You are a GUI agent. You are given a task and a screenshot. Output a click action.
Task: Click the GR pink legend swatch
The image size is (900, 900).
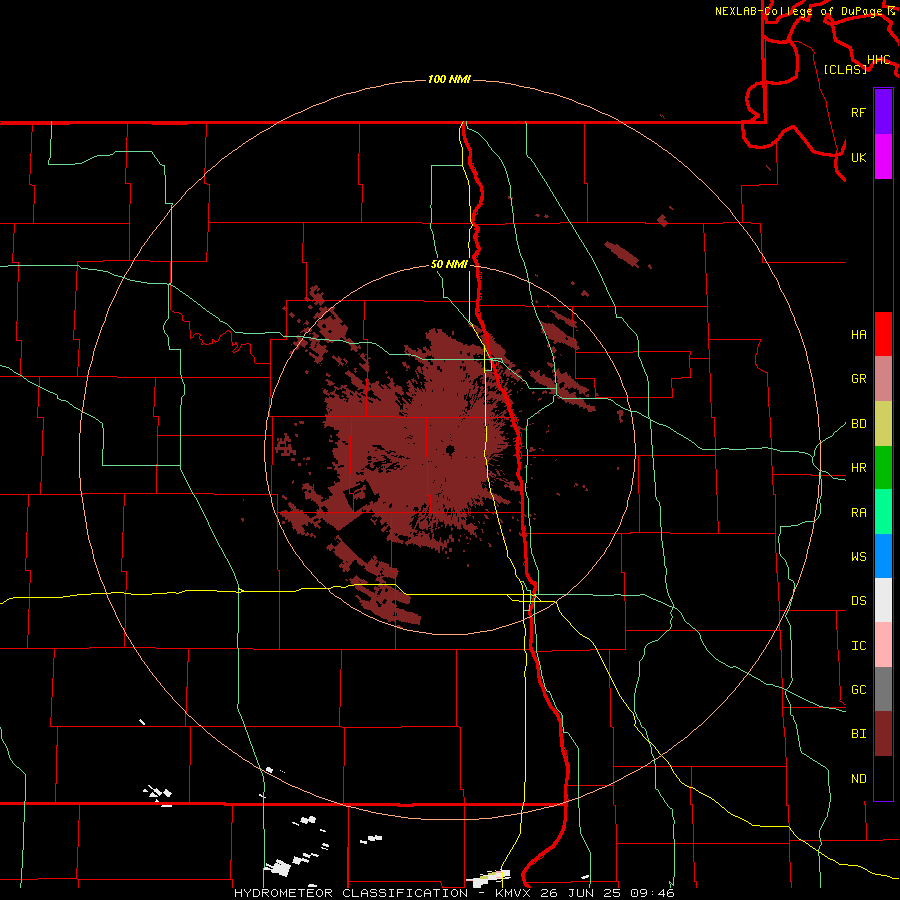tap(883, 379)
